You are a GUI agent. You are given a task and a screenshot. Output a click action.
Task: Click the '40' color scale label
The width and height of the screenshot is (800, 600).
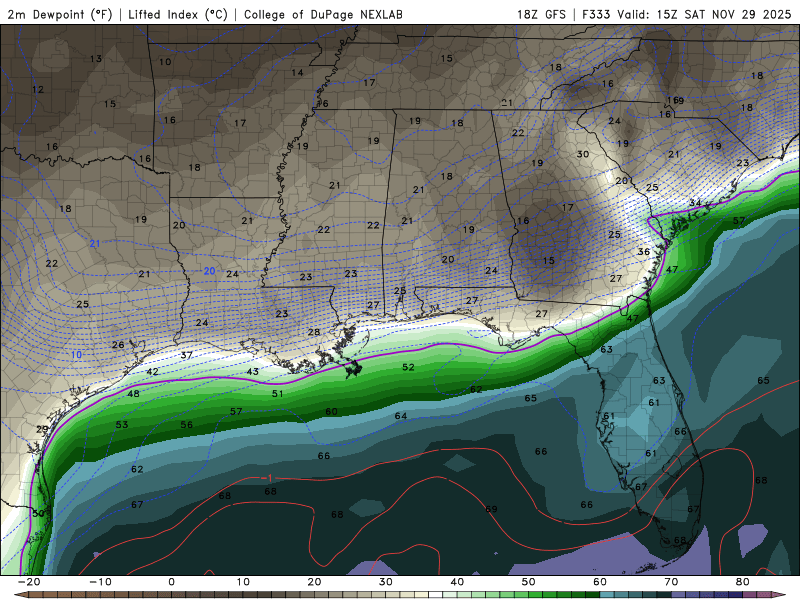click(x=457, y=582)
